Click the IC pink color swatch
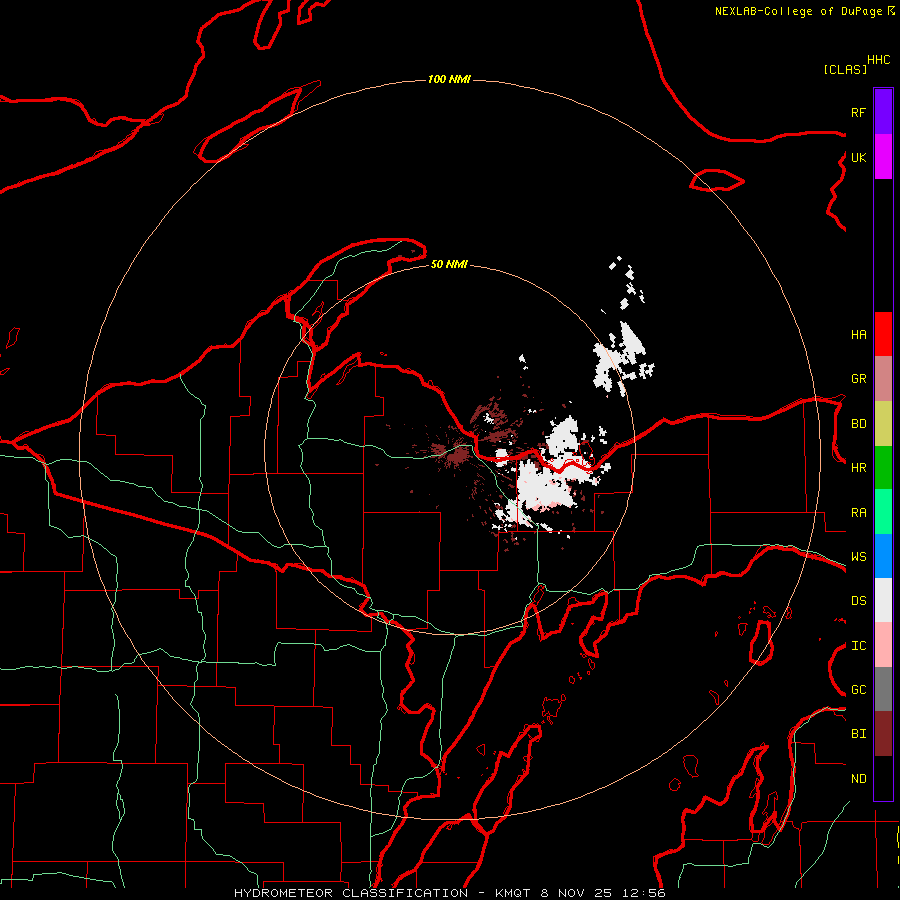This screenshot has width=900, height=900. [x=883, y=645]
